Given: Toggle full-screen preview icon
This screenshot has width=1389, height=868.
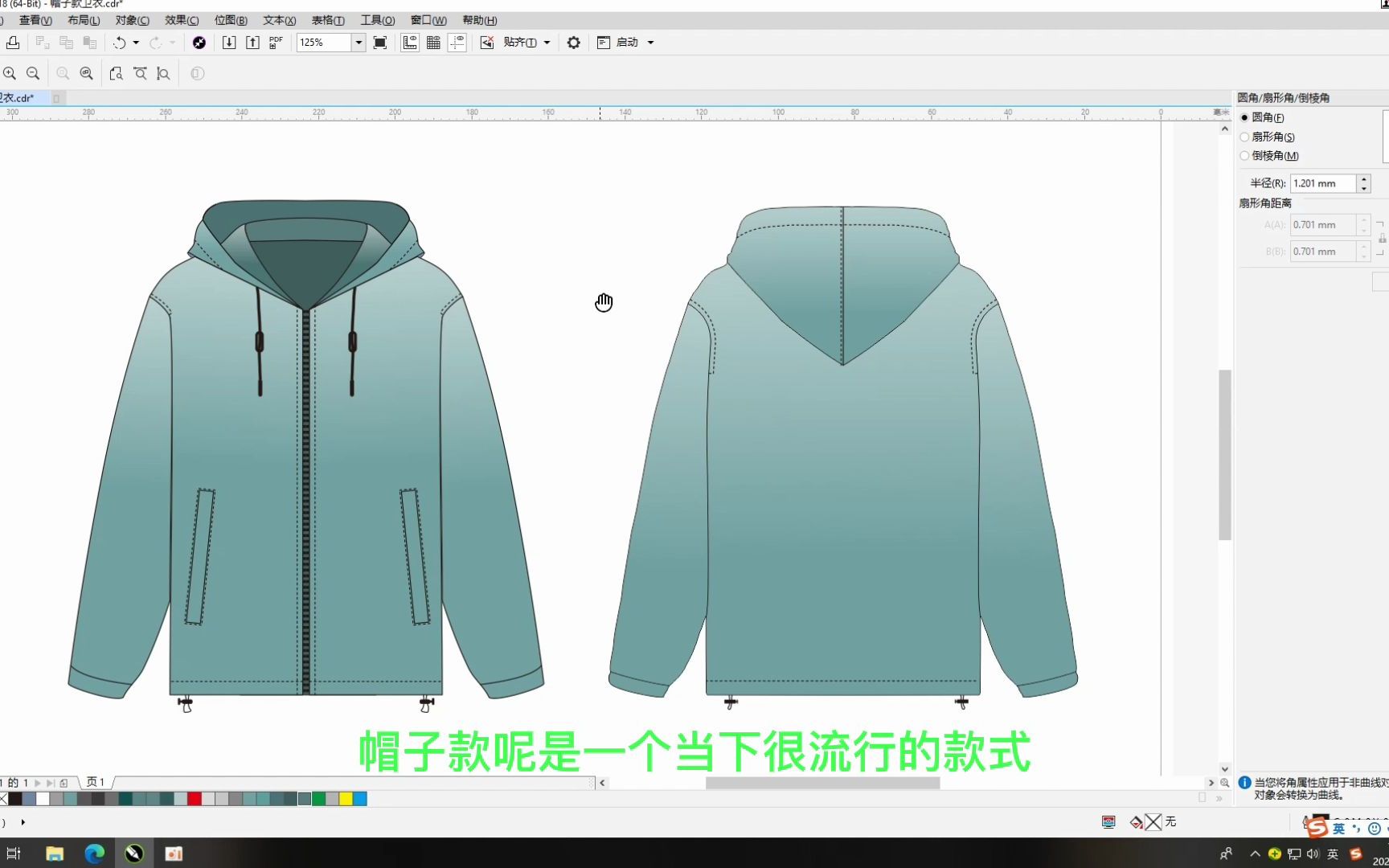Looking at the screenshot, I should click(x=379, y=42).
